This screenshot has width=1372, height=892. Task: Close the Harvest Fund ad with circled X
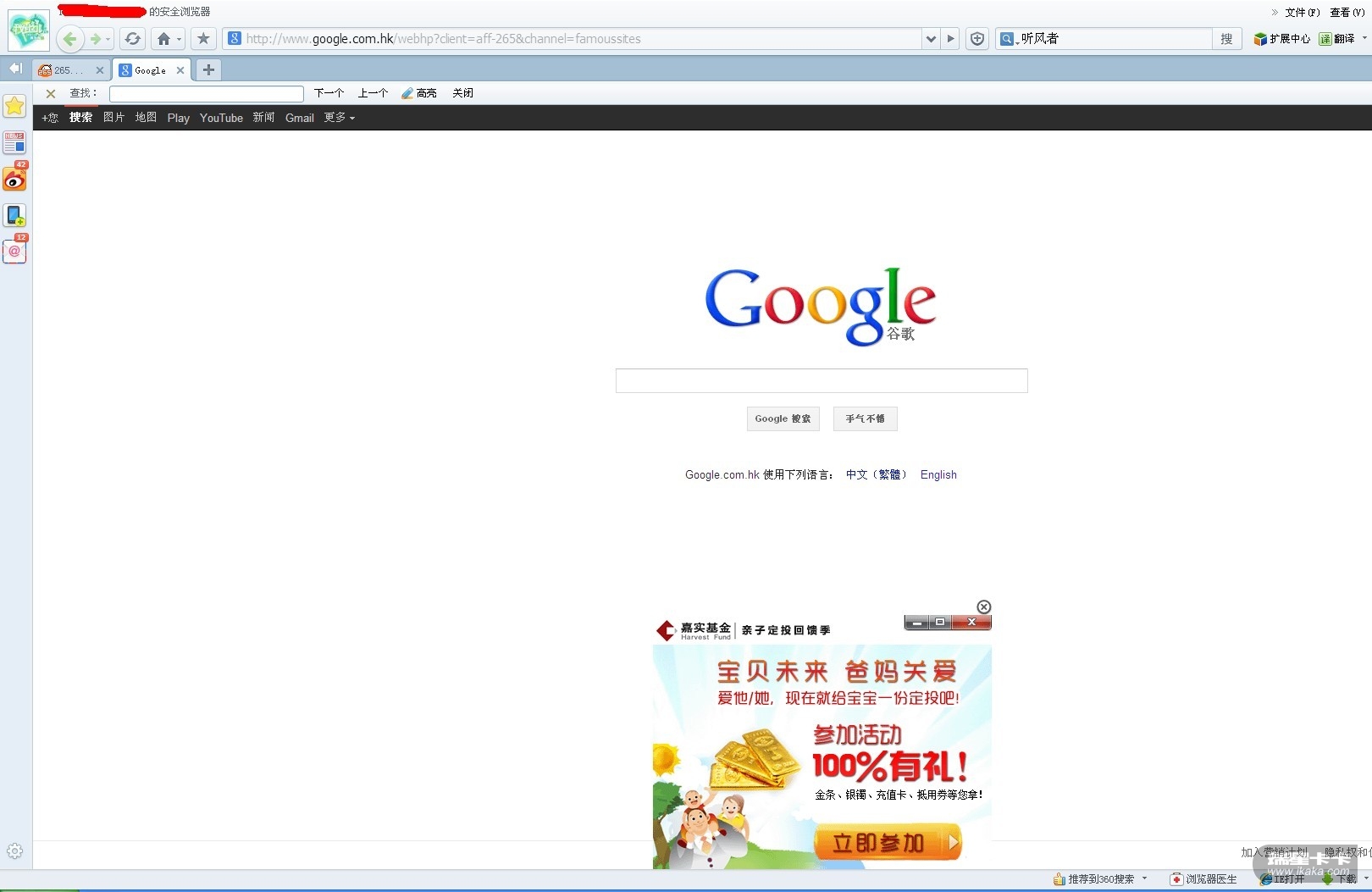click(x=983, y=607)
